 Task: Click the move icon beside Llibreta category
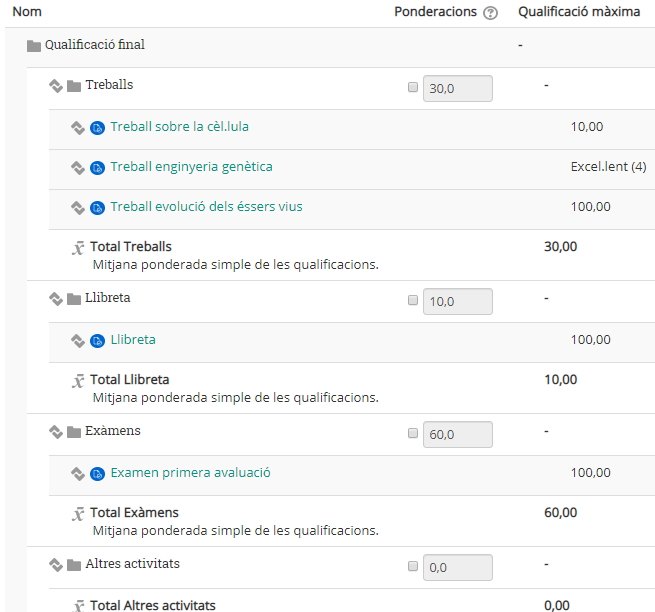click(56, 299)
